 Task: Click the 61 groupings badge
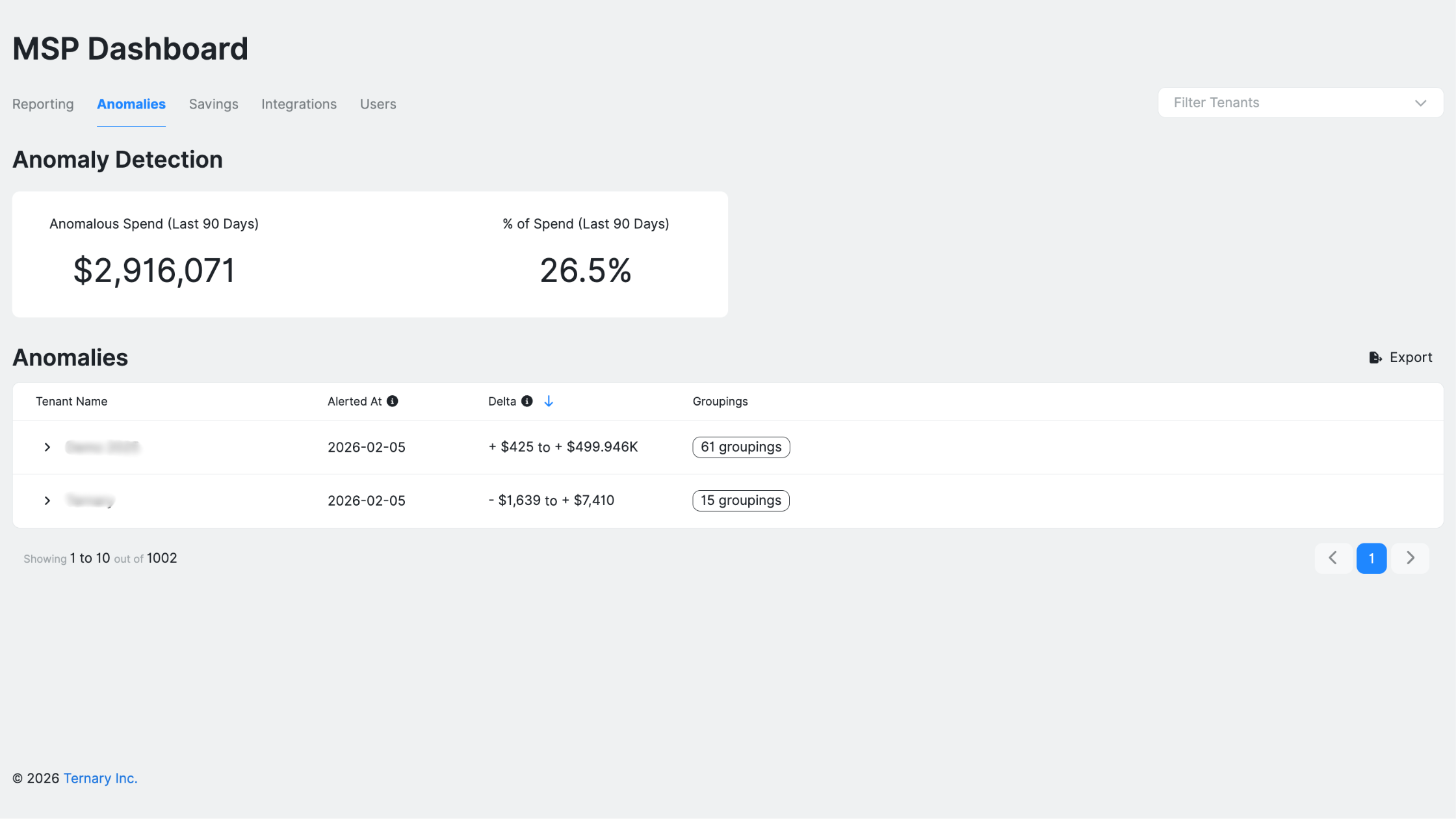(x=741, y=447)
